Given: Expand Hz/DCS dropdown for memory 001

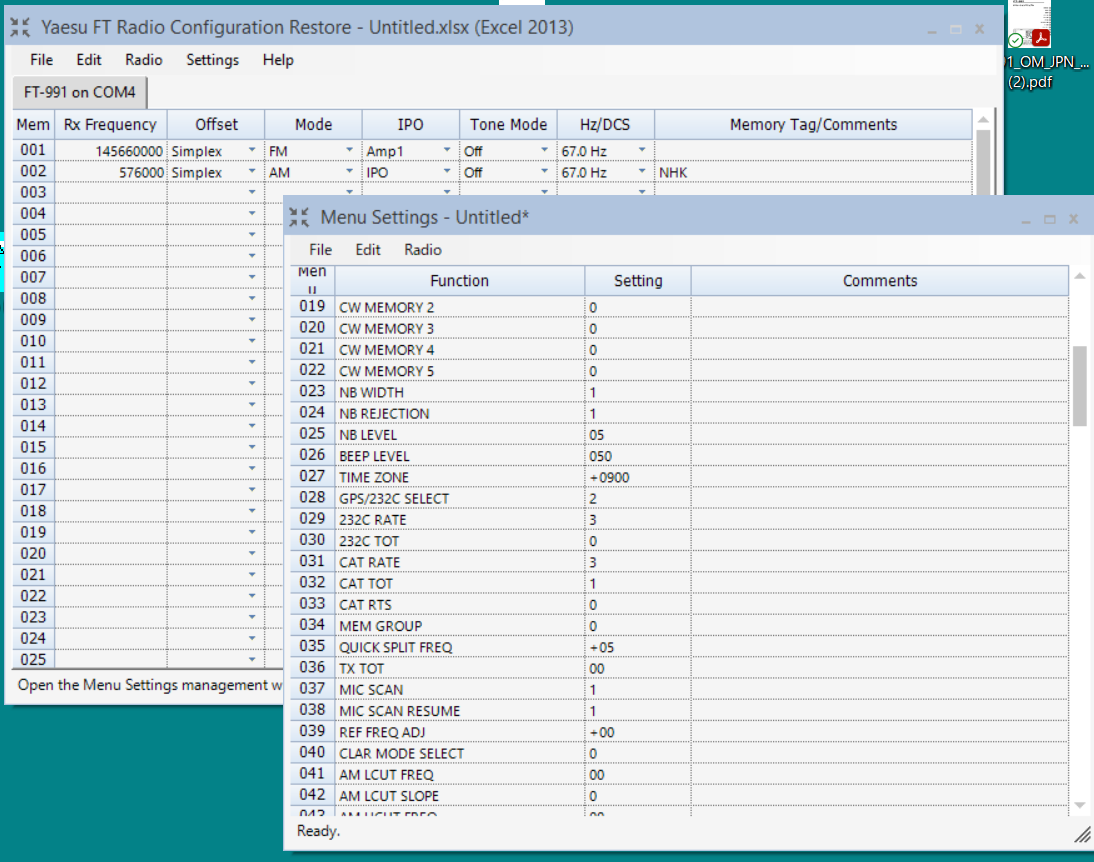Looking at the screenshot, I should pyautogui.click(x=642, y=151).
